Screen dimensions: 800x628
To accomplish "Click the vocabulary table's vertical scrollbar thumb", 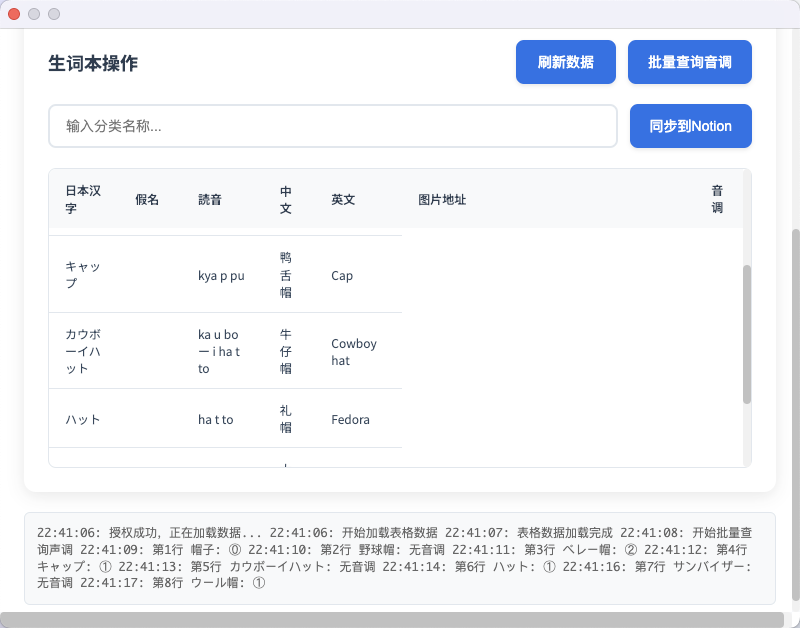I will point(746,334).
